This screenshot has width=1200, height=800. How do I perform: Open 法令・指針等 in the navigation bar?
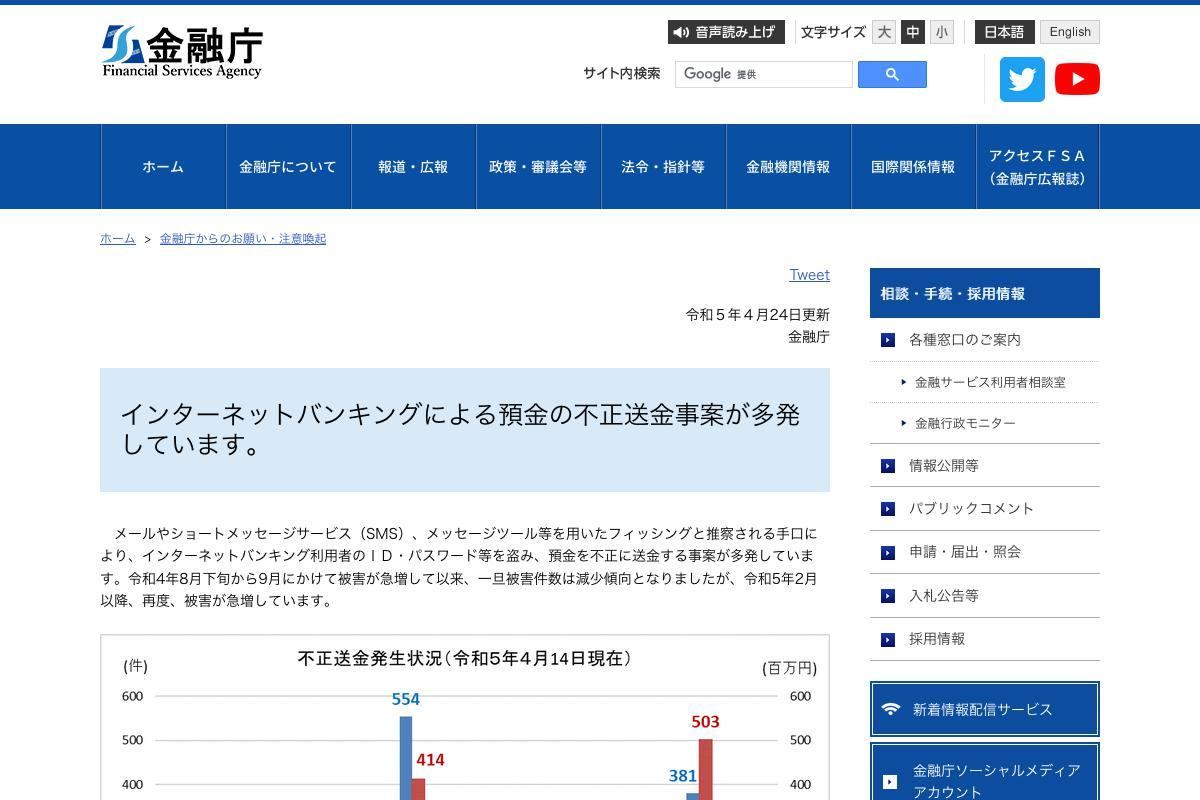click(663, 167)
